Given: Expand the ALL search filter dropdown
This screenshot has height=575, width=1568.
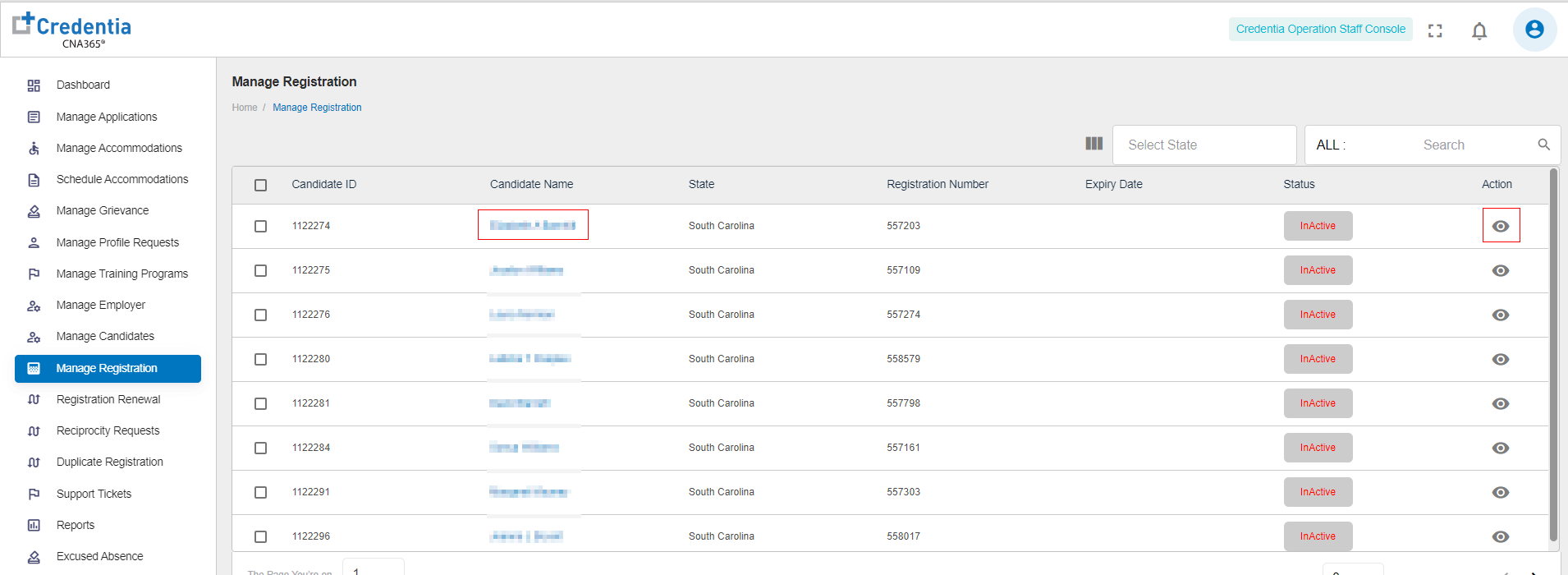Looking at the screenshot, I should tap(1331, 145).
